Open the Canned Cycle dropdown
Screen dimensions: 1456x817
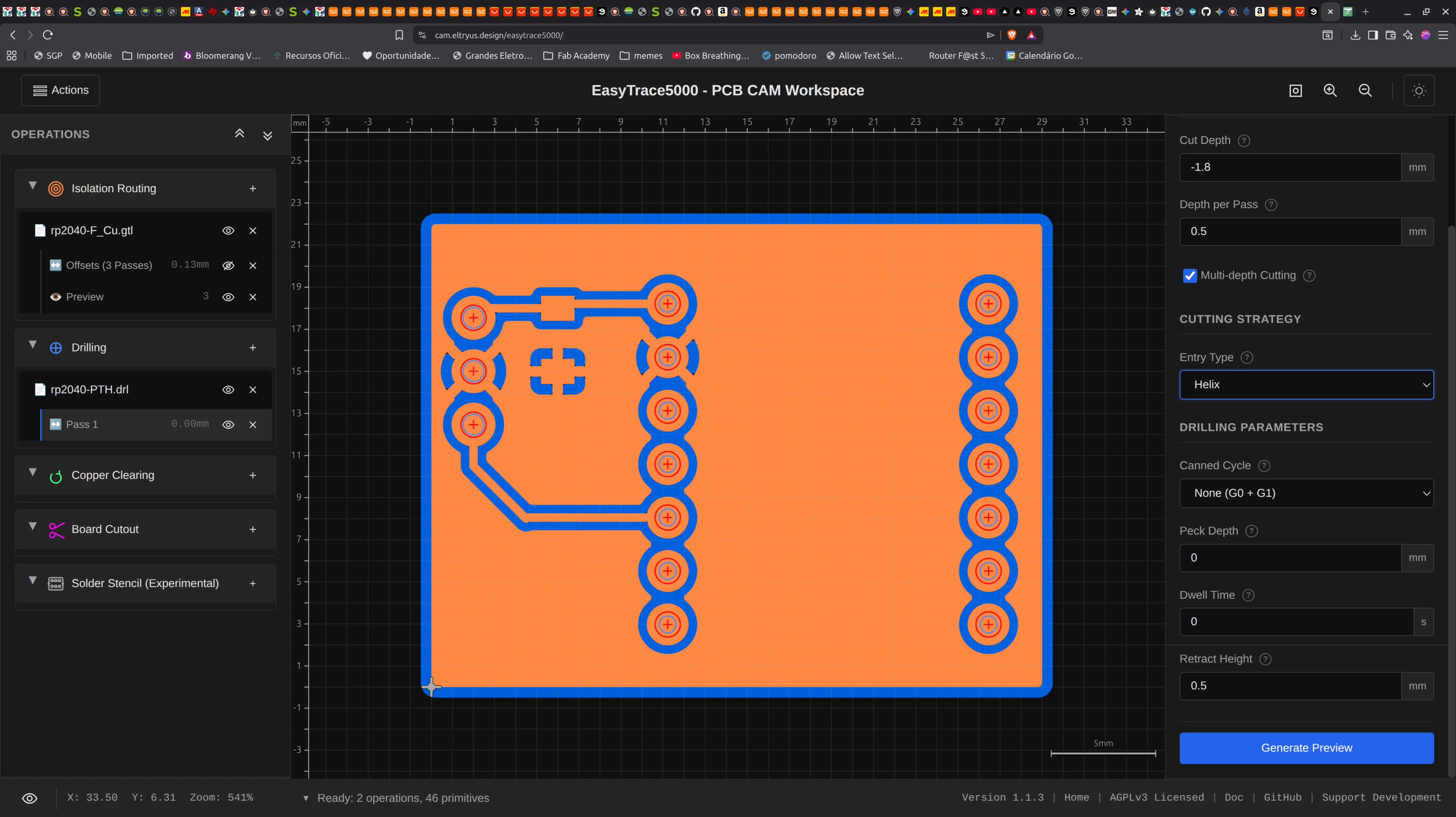(1306, 493)
